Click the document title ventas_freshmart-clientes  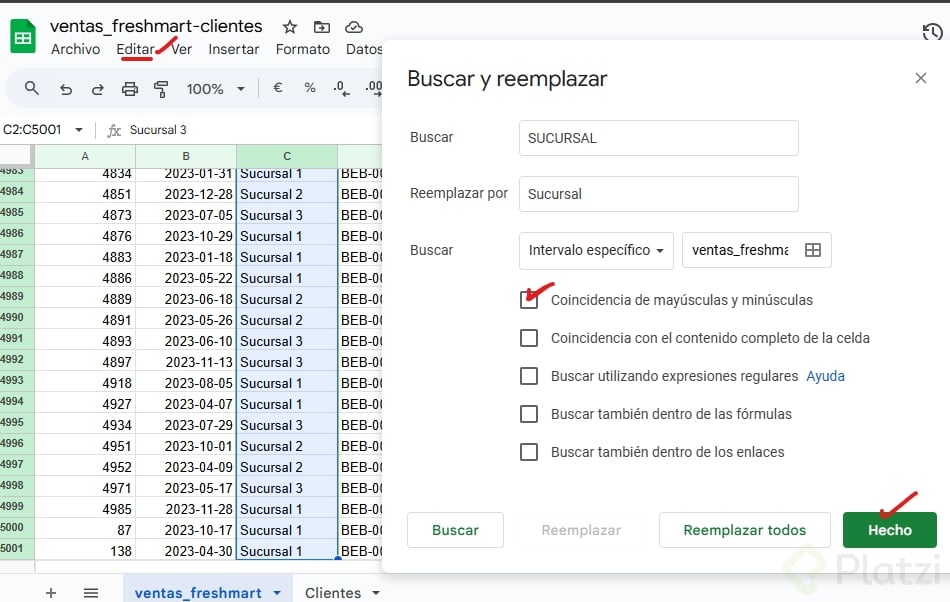[x=156, y=26]
